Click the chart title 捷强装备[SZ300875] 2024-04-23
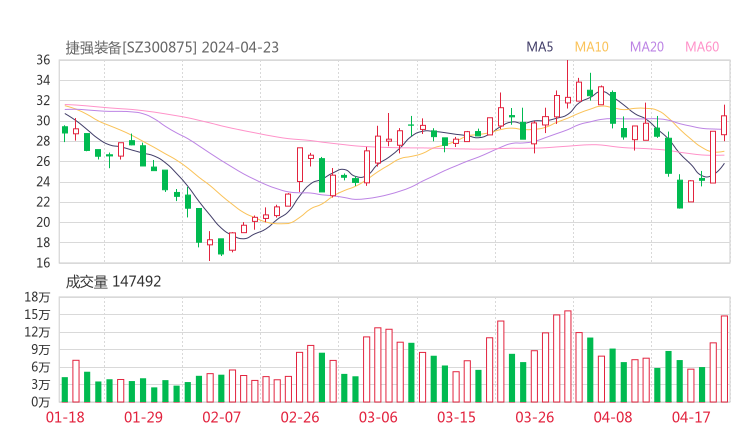This screenshot has height=440, width=740. pyautogui.click(x=172, y=48)
